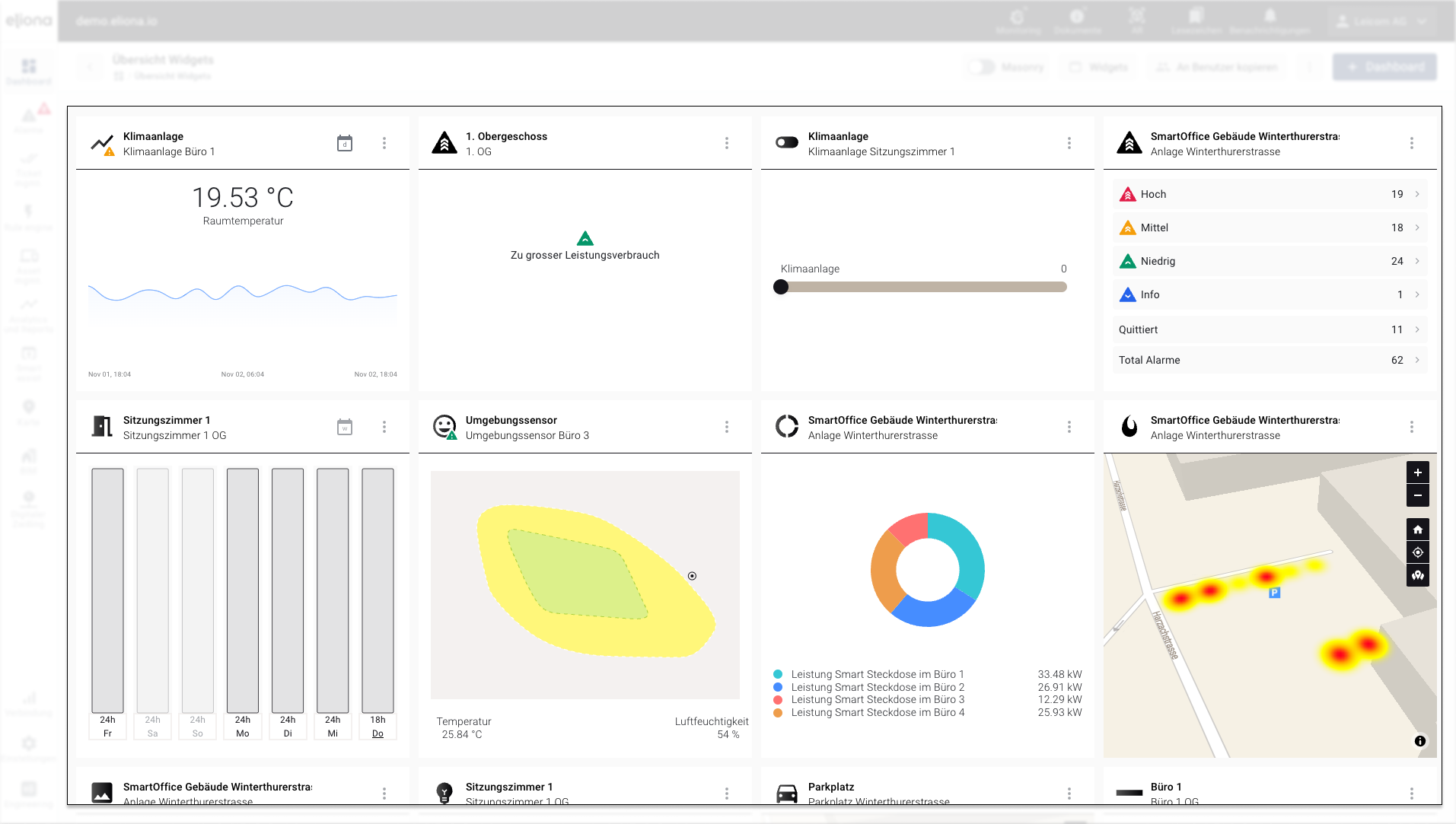Open options menu of 1. Obergeschoss widget
The width and height of the screenshot is (1456, 824).
coord(727,143)
